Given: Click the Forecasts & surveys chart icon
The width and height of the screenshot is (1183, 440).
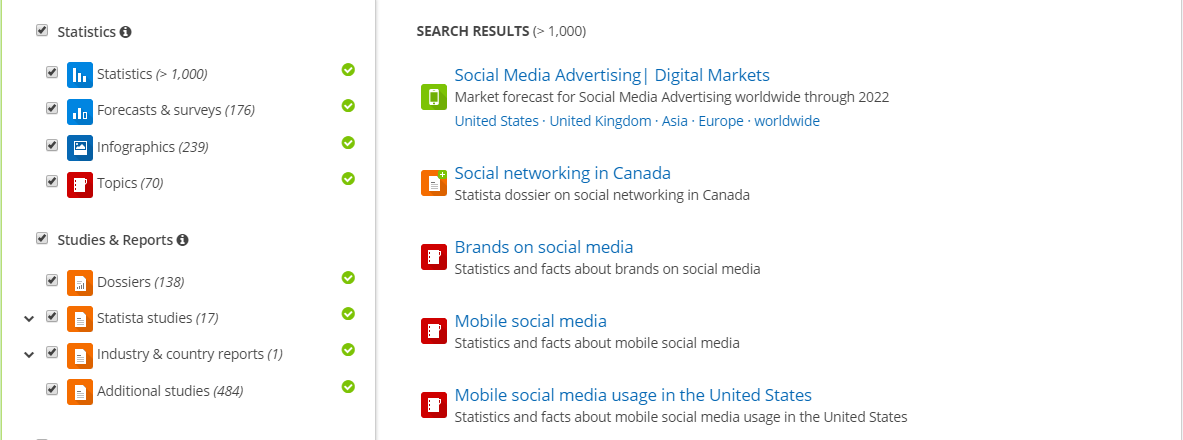Looking at the screenshot, I should pyautogui.click(x=80, y=111).
